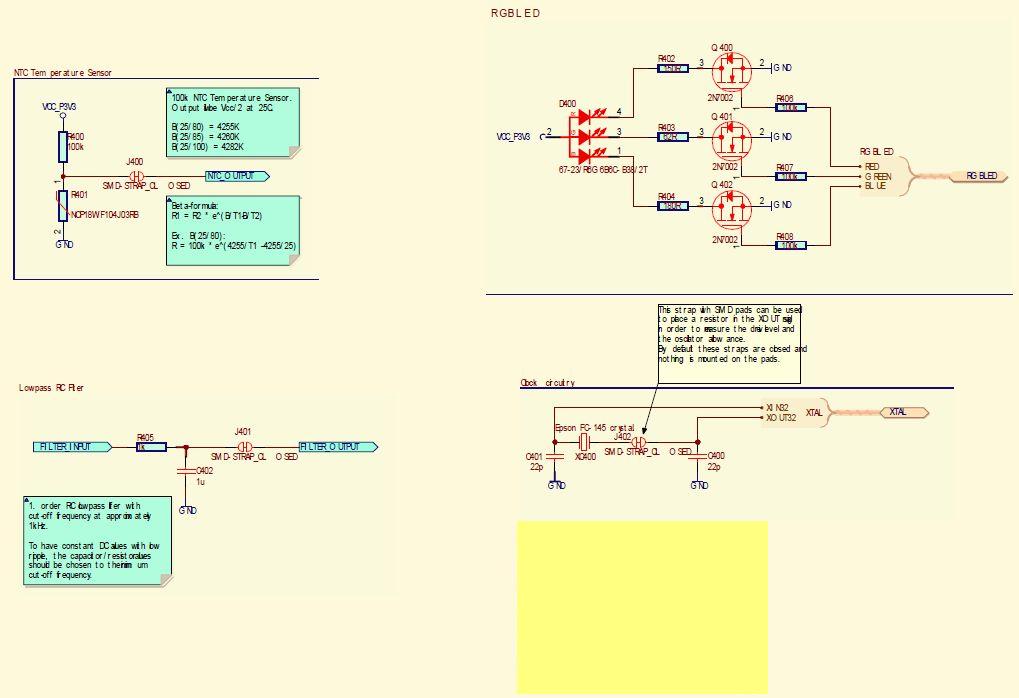1019x698 pixels.
Task: Open the NTC_OUTPUT port
Action: (x=235, y=176)
